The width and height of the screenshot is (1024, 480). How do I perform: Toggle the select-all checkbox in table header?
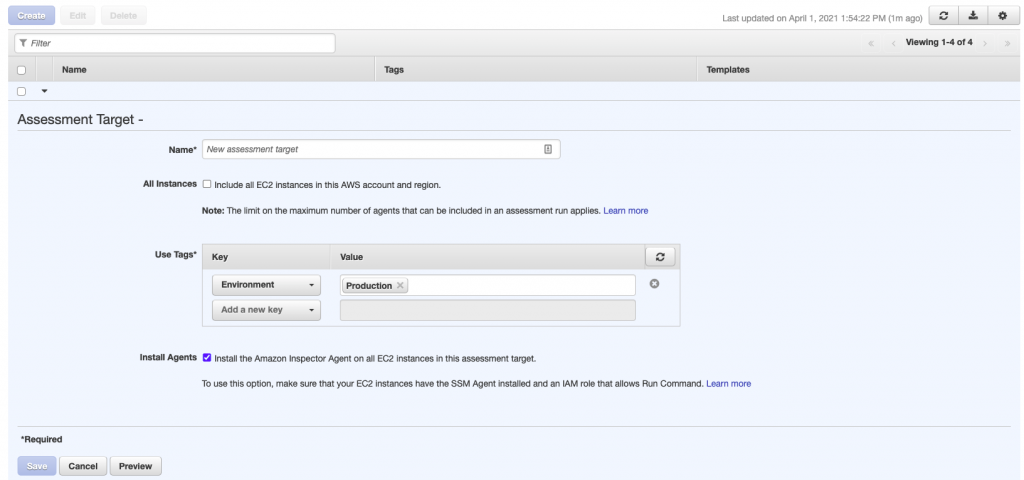coord(22,70)
